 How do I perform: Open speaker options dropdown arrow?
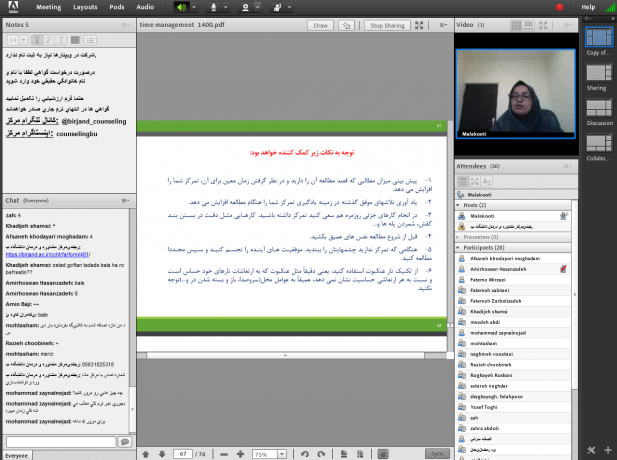(x=194, y=7)
